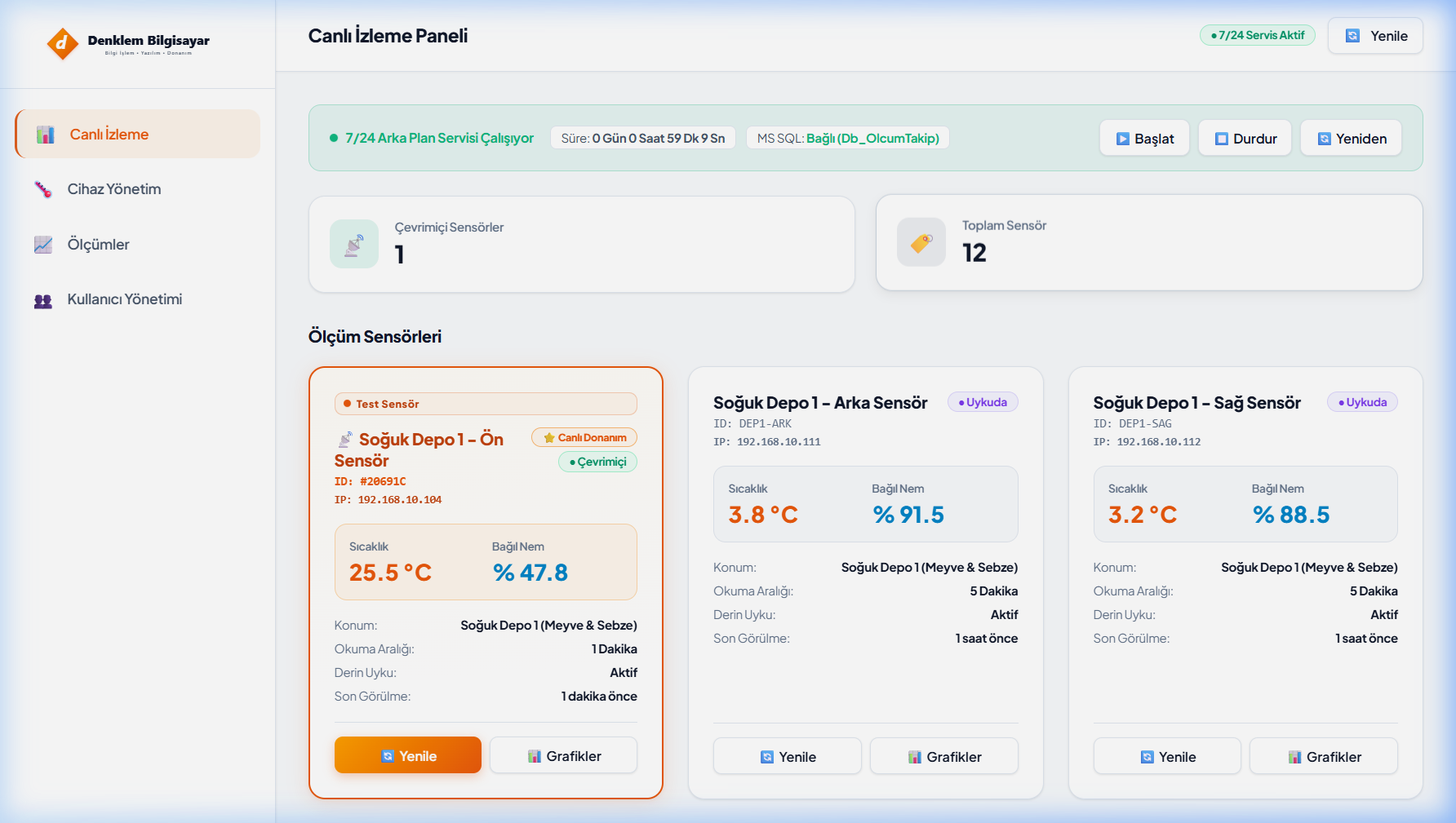Image resolution: width=1456 pixels, height=823 pixels.
Task: Open Grafikler on the Arka Sensör card
Action: [944, 756]
